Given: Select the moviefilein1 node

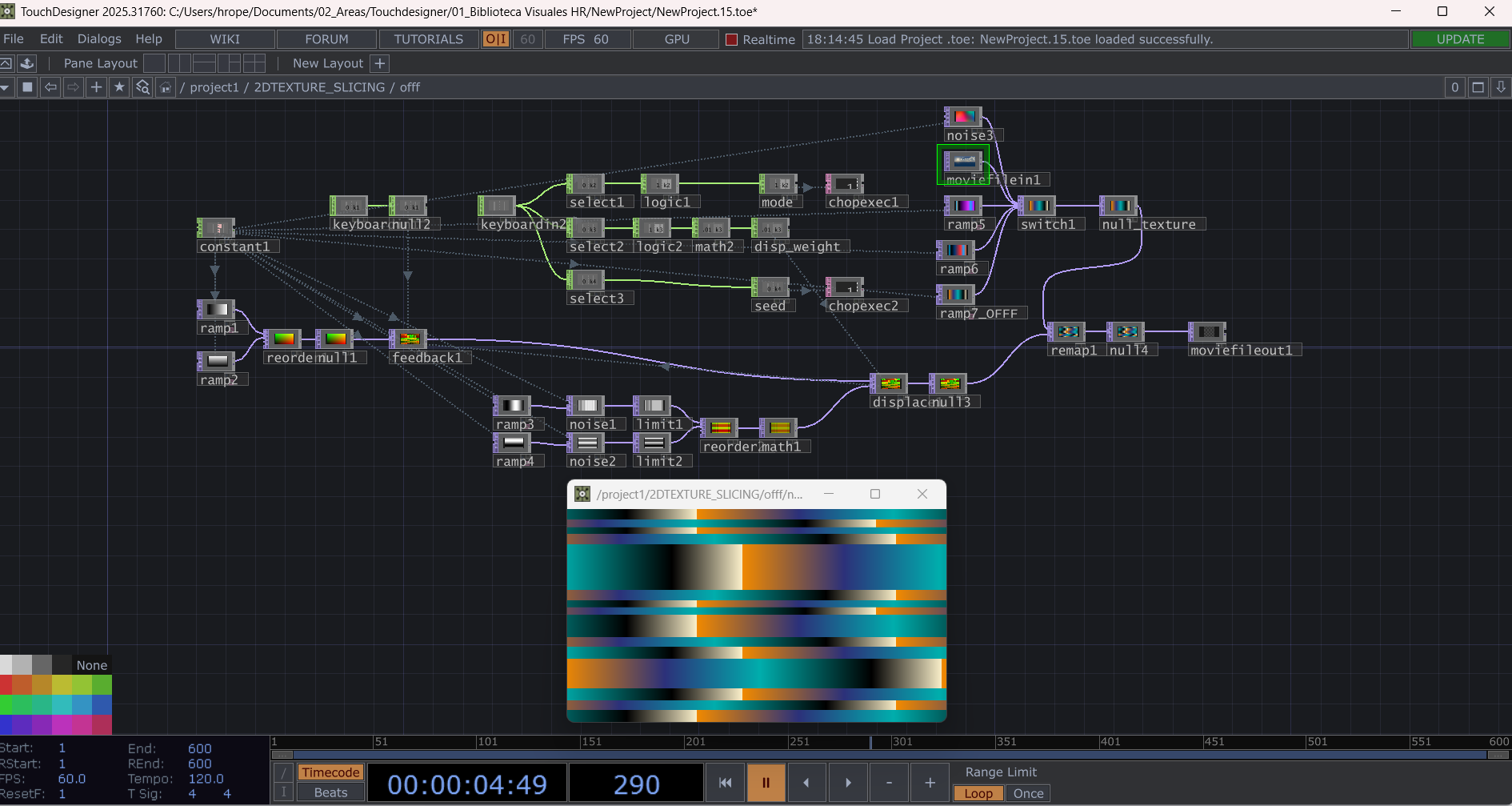Looking at the screenshot, I should pyautogui.click(x=963, y=162).
